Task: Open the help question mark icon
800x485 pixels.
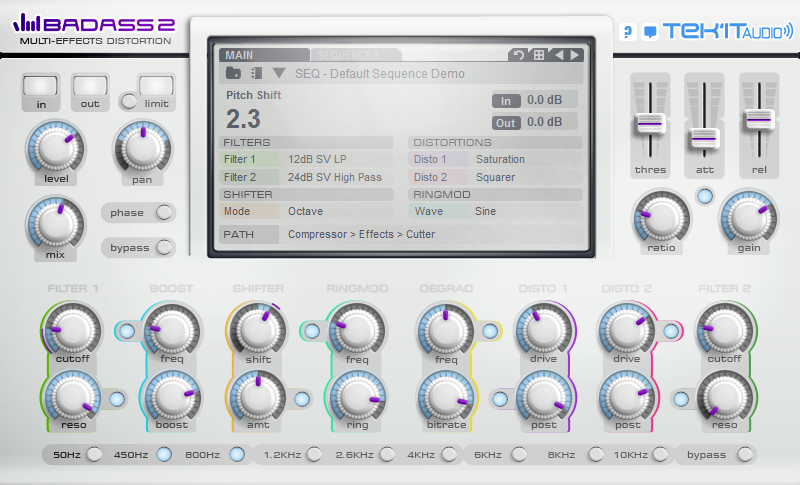Action: pos(628,32)
